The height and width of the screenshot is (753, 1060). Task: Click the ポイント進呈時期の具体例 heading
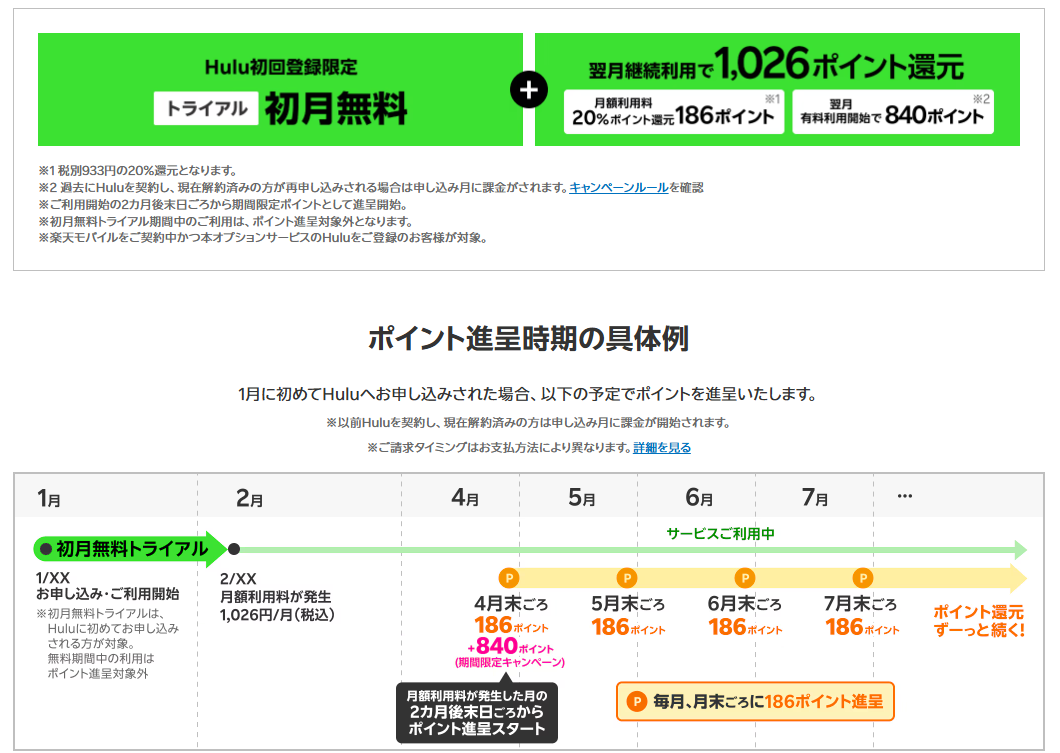(529, 339)
